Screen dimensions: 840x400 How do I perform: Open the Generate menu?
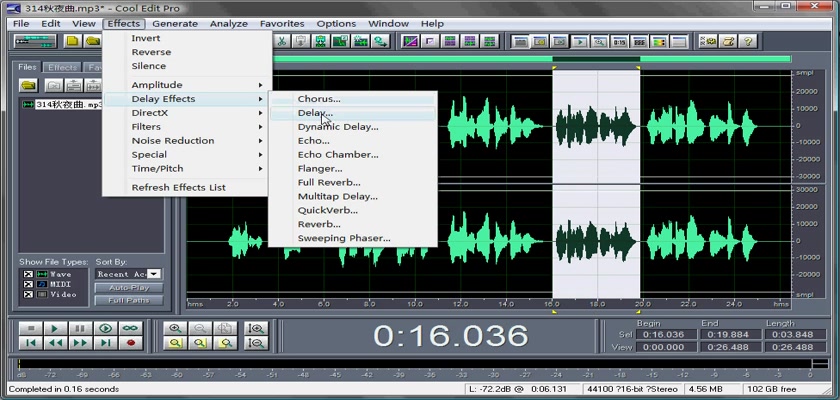click(x=175, y=24)
